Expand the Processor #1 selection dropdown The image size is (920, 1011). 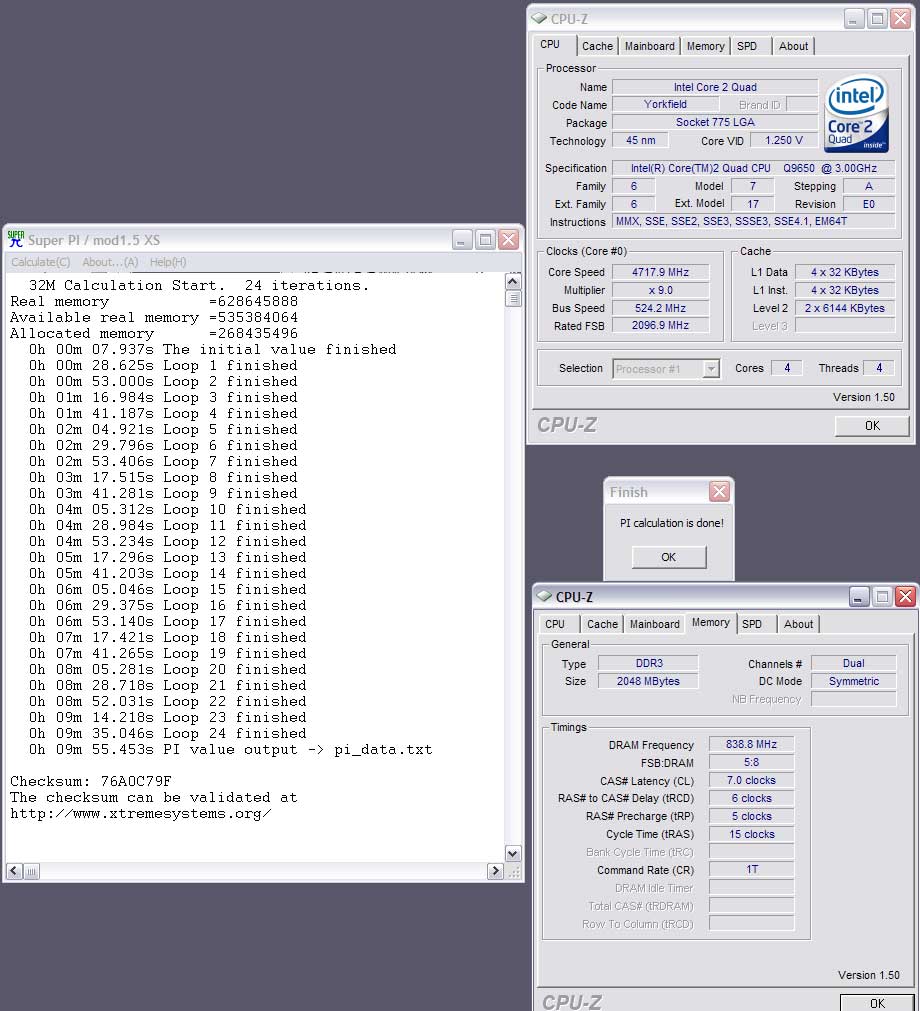(710, 369)
